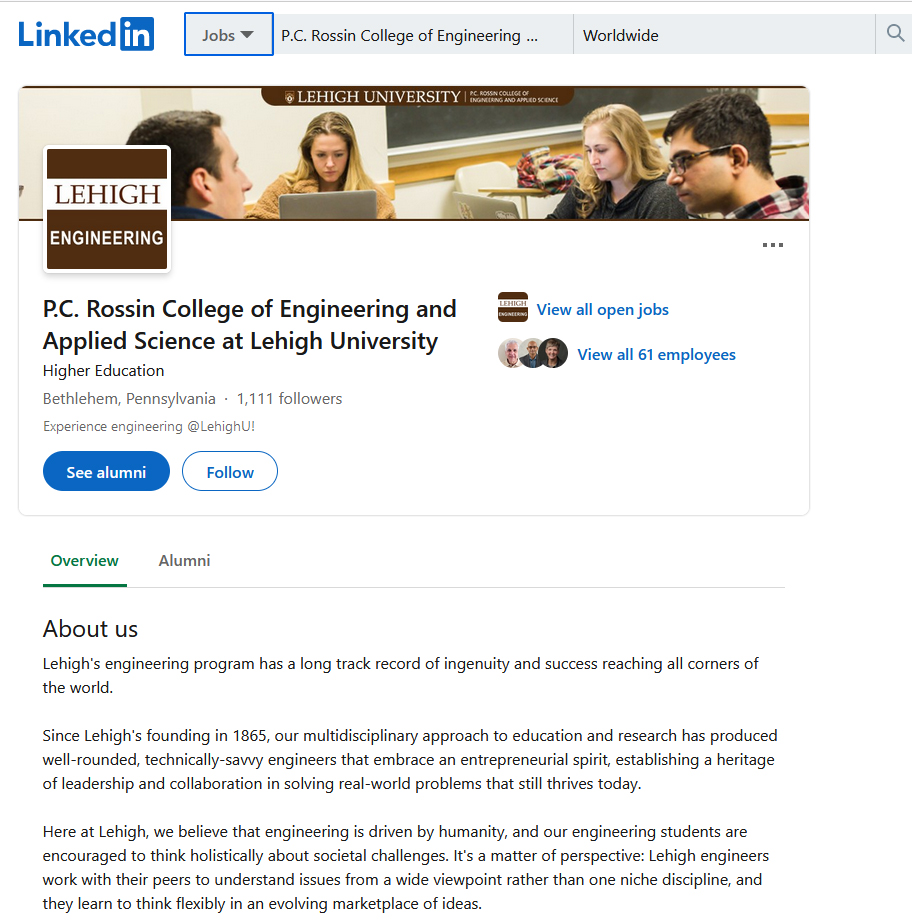
Task: Click the P.C. Rossin College page title
Action: (250, 325)
